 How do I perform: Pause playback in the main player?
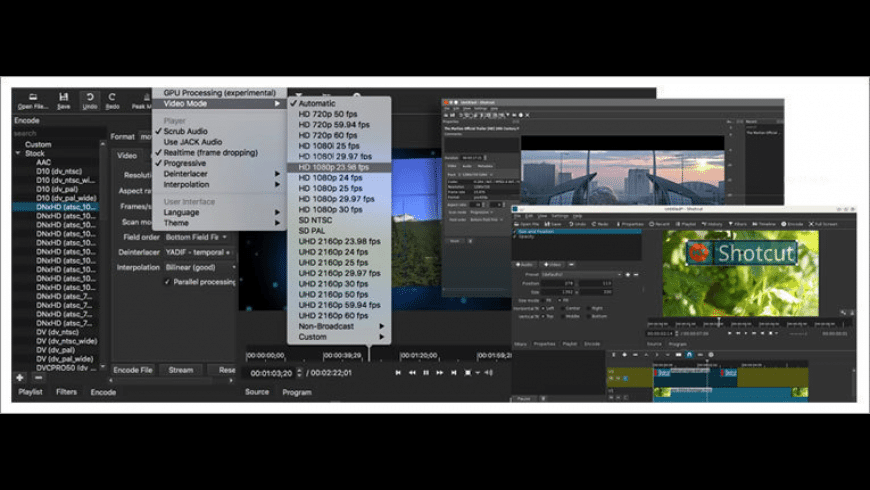pos(426,372)
